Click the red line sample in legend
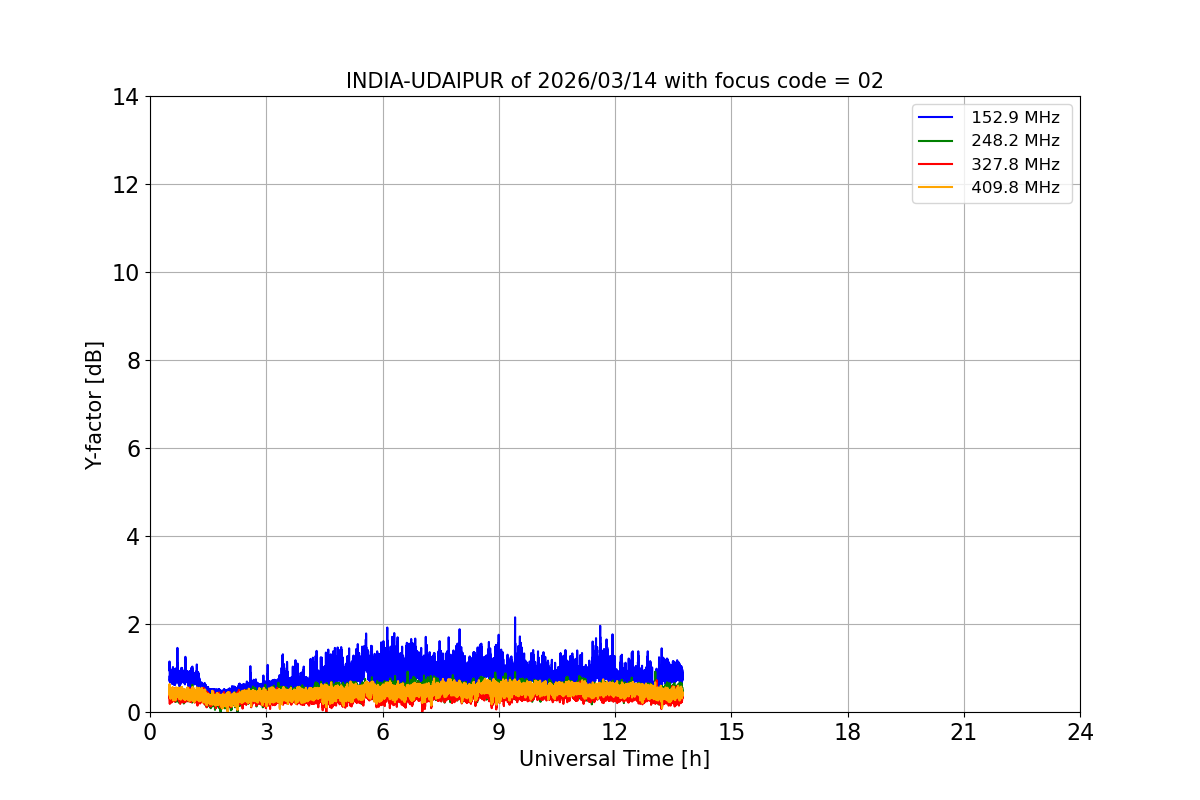The width and height of the screenshot is (1200, 800). pyautogui.click(x=937, y=164)
